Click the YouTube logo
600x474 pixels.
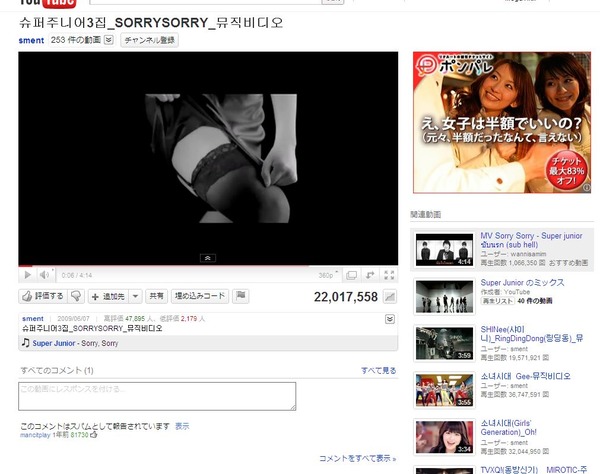pyautogui.click(x=48, y=3)
